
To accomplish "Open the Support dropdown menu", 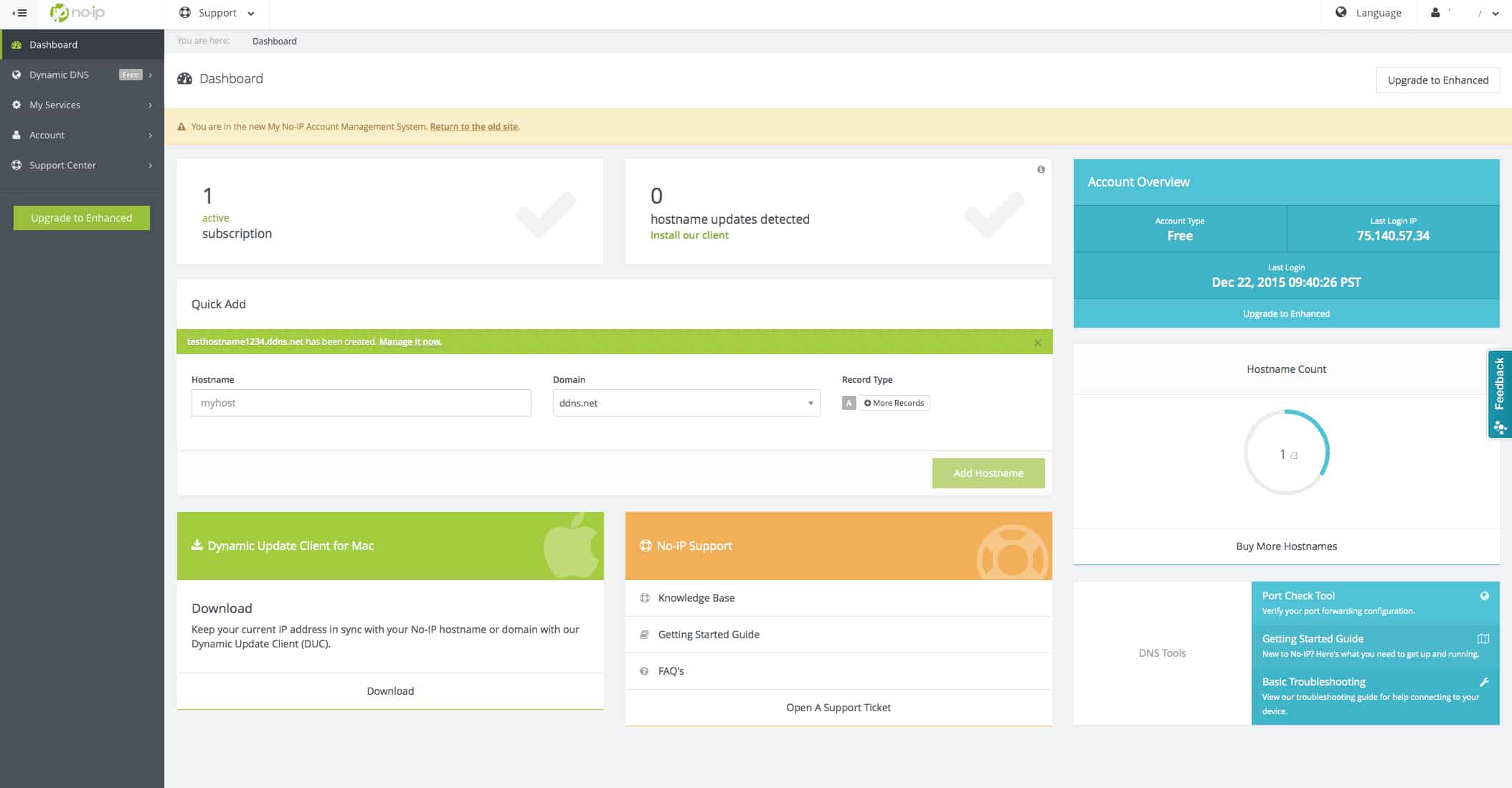I will tap(217, 13).
